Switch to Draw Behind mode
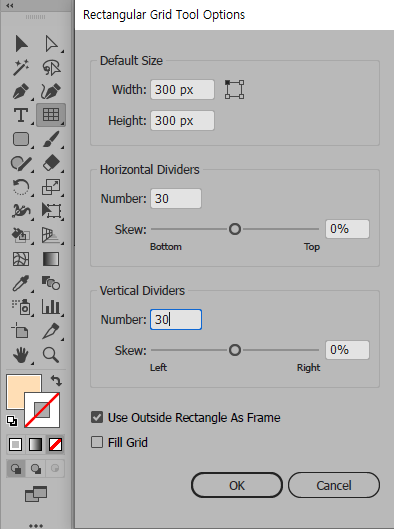This screenshot has height=529, width=394. [x=36, y=468]
